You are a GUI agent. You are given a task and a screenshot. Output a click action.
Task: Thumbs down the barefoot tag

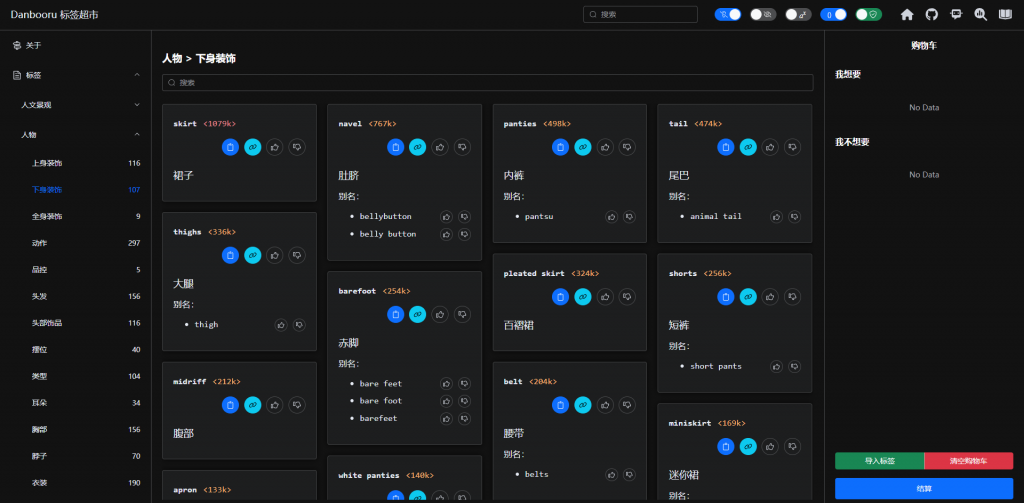pyautogui.click(x=462, y=314)
